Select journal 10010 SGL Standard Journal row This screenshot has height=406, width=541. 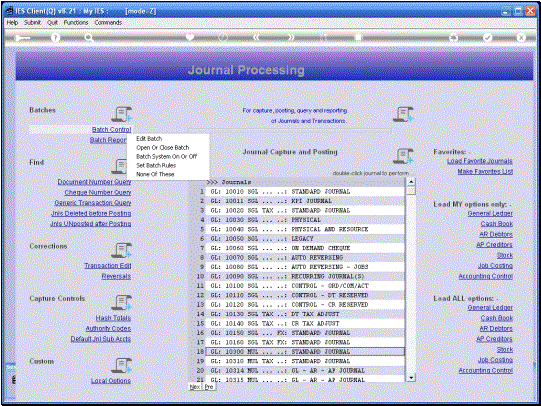click(305, 191)
